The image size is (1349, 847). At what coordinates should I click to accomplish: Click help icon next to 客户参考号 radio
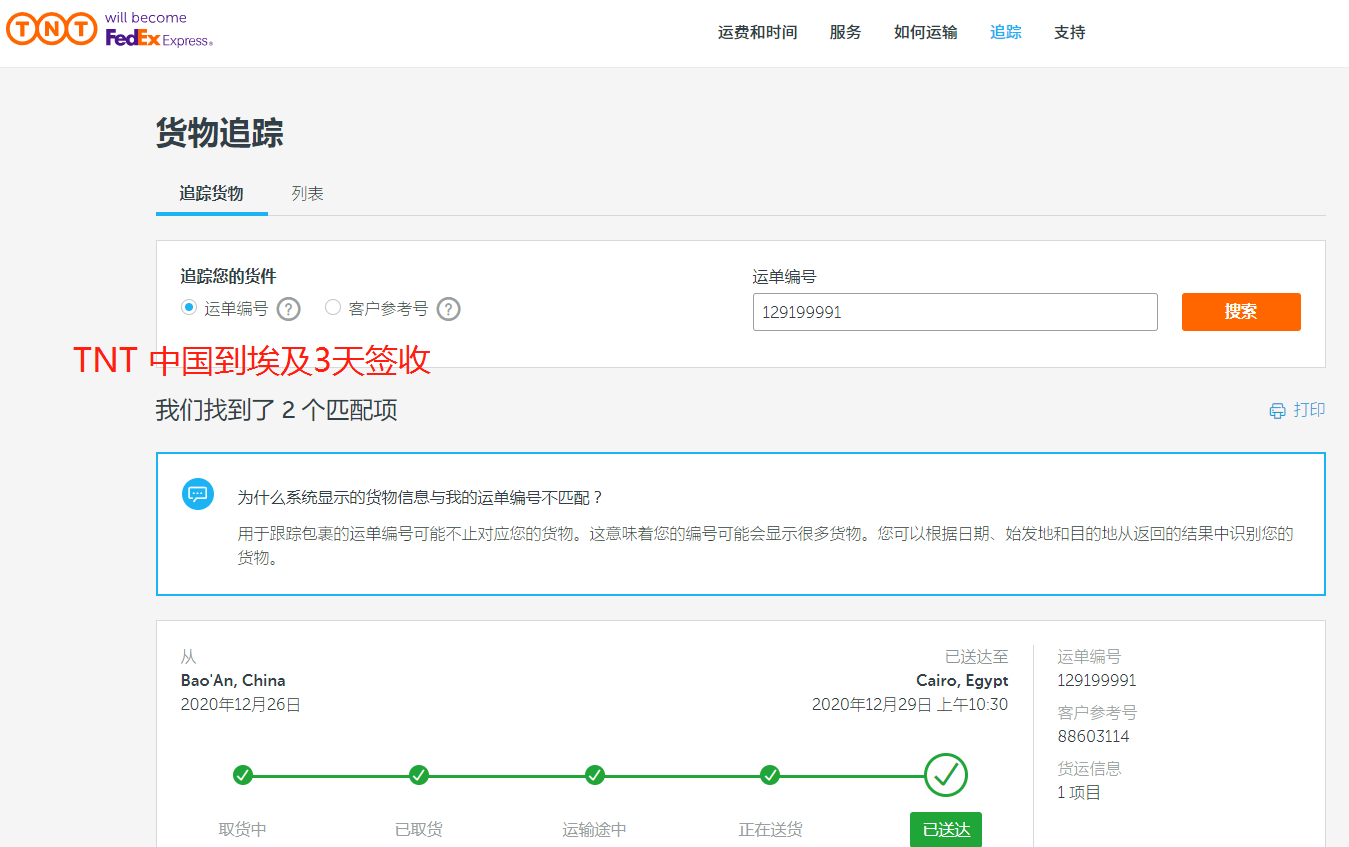[449, 309]
